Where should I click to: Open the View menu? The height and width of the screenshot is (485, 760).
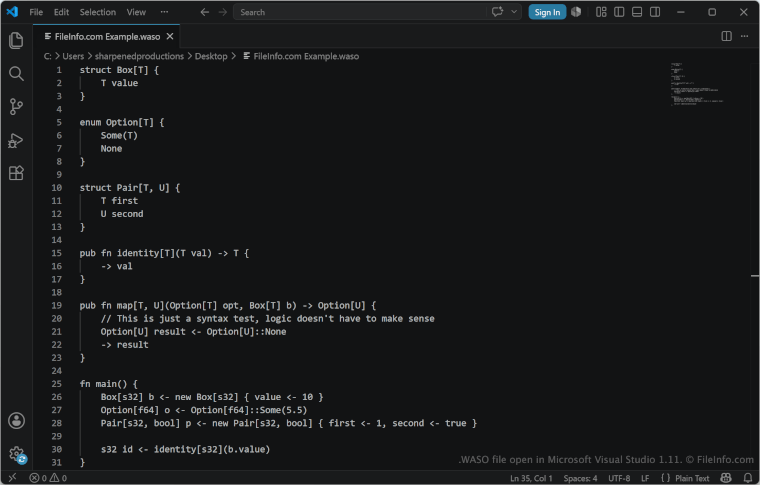(136, 12)
